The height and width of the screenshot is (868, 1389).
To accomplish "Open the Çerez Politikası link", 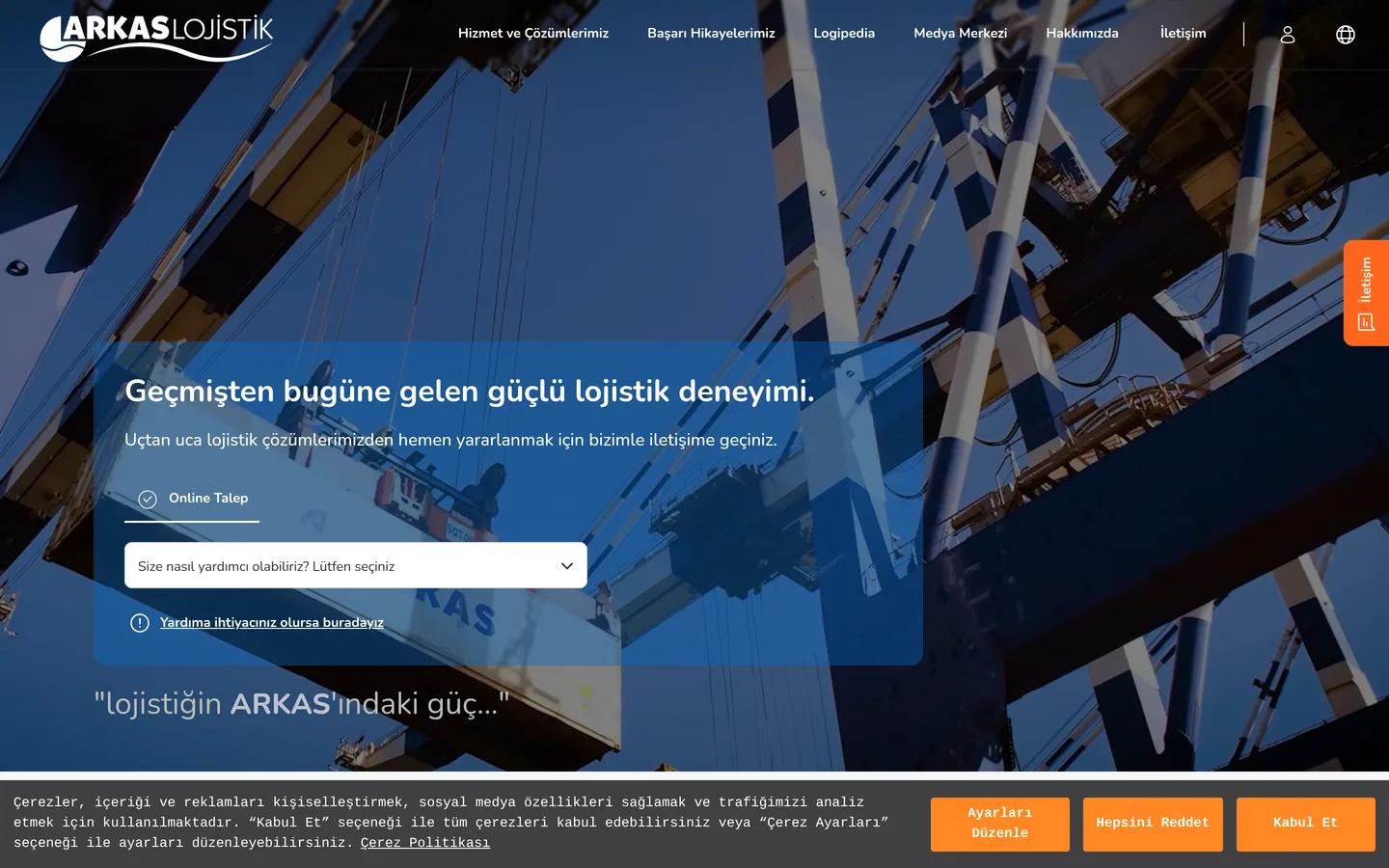I will click(x=425, y=843).
